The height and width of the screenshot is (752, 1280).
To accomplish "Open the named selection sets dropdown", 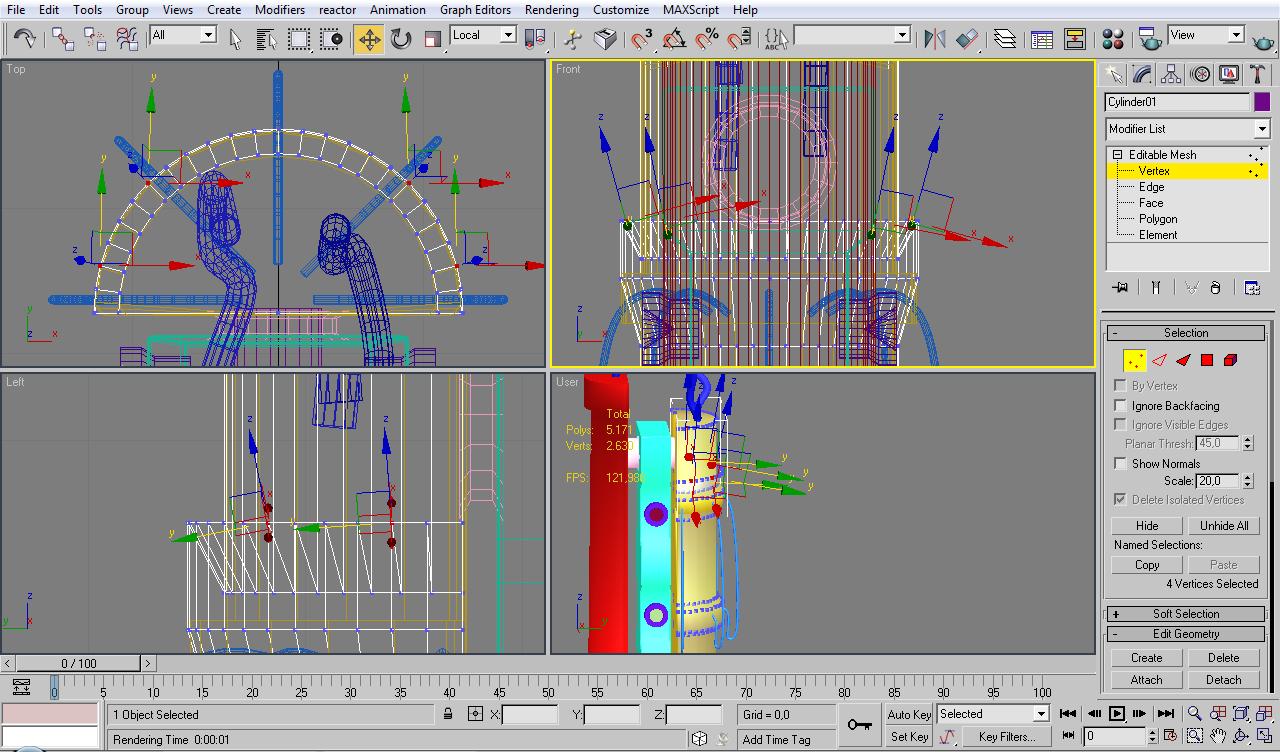I will point(851,35).
